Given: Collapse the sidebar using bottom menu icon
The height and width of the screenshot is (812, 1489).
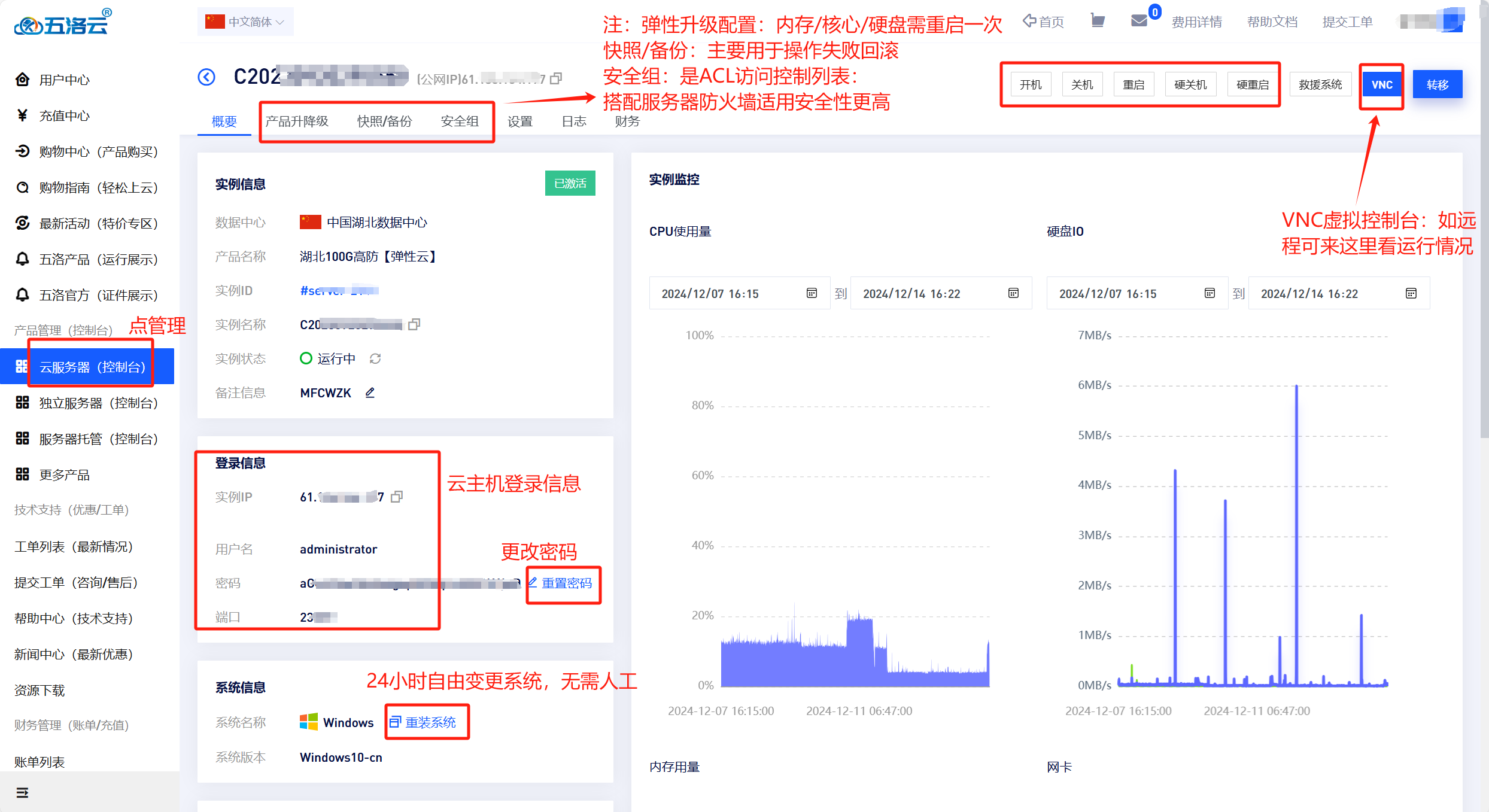Looking at the screenshot, I should (x=22, y=792).
